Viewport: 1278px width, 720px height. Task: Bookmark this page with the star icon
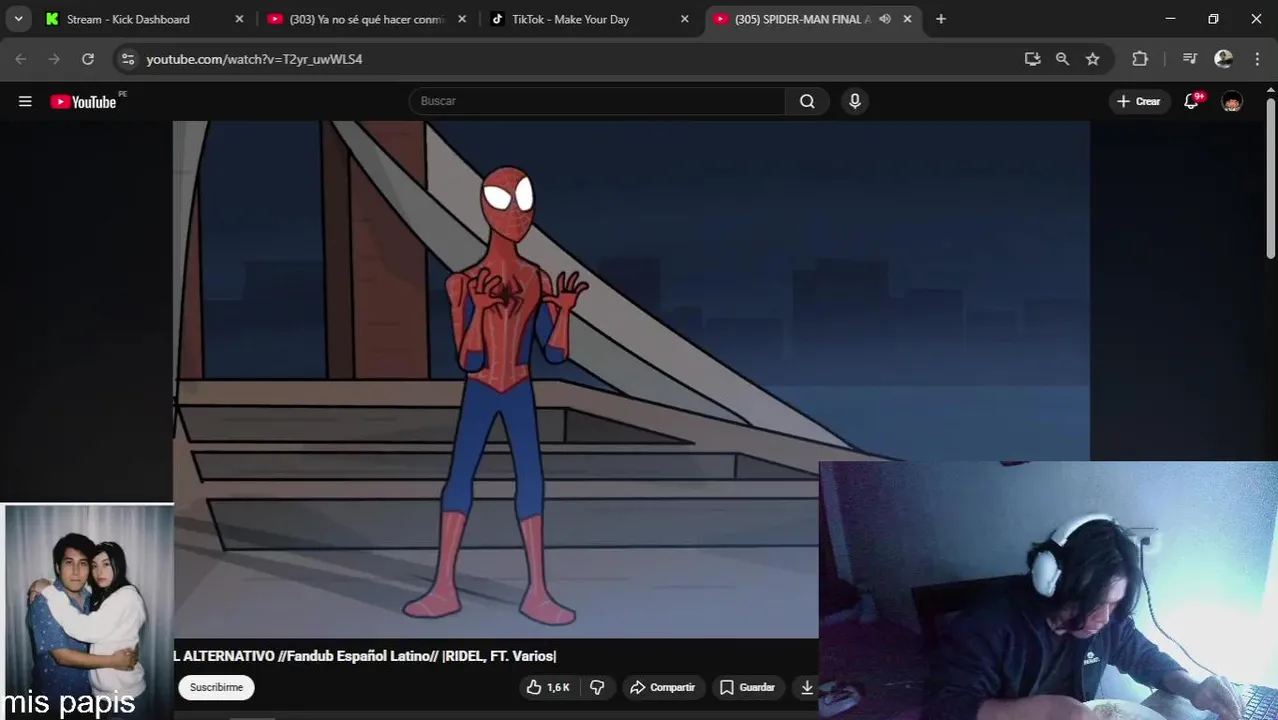tap(1092, 59)
